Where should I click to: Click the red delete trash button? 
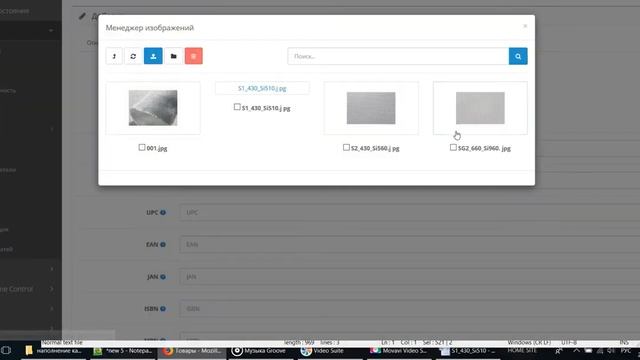click(x=193, y=56)
